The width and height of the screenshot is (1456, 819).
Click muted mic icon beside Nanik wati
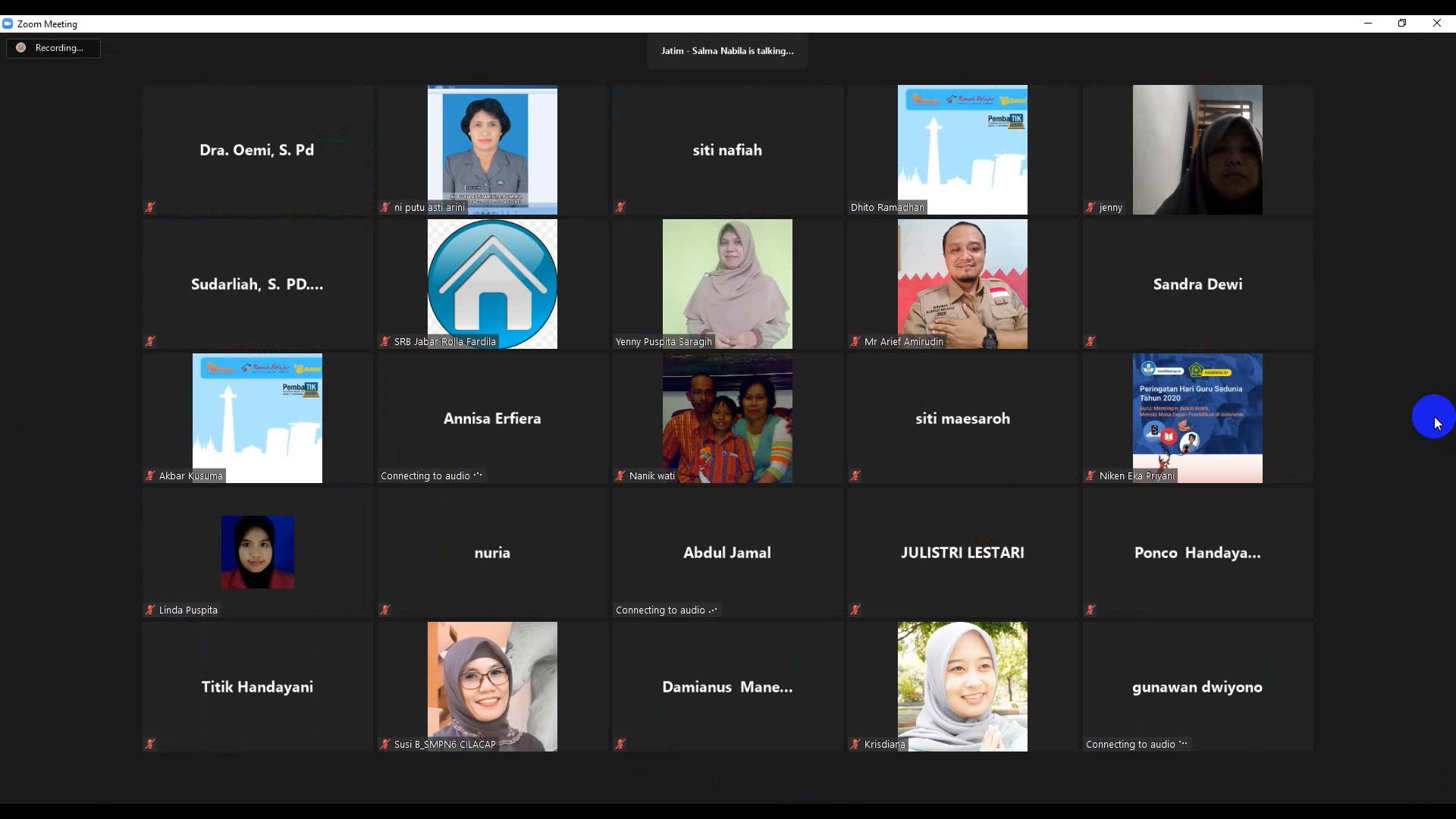click(x=620, y=475)
